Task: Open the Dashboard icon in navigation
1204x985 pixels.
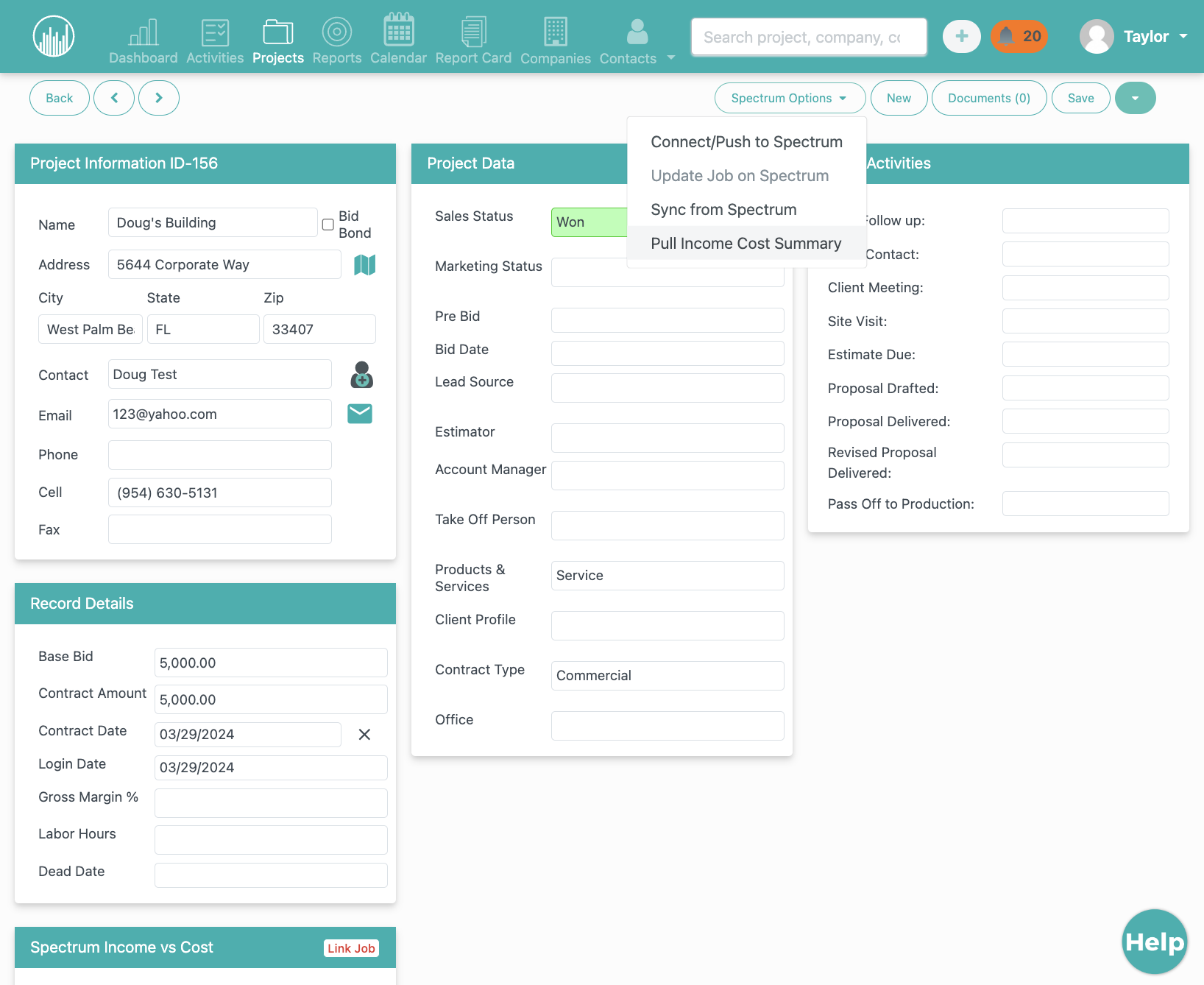Action: (144, 32)
